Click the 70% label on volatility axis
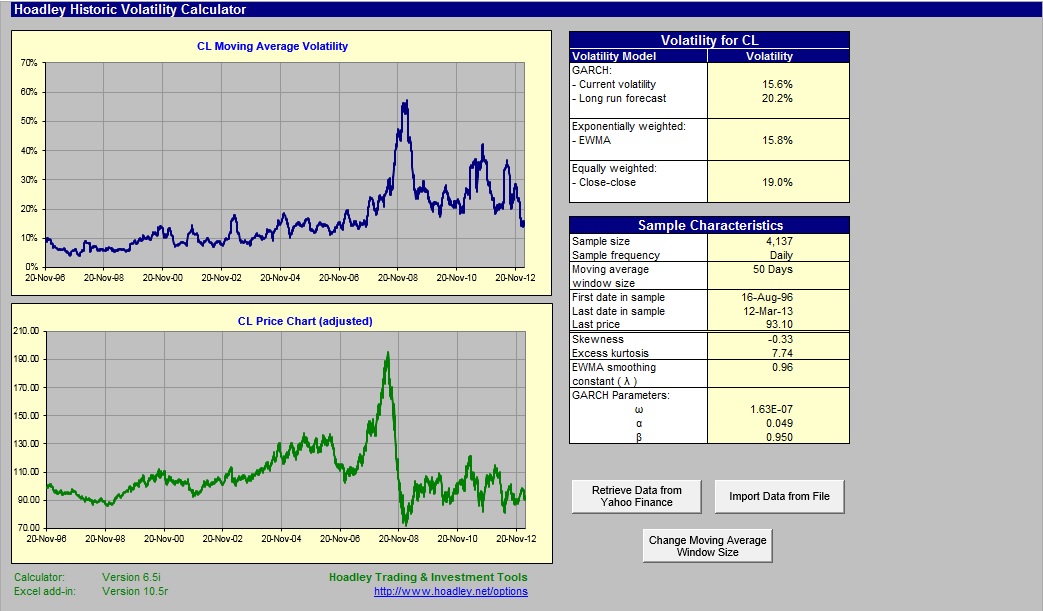Image resolution: width=1043 pixels, height=611 pixels. click(x=29, y=62)
